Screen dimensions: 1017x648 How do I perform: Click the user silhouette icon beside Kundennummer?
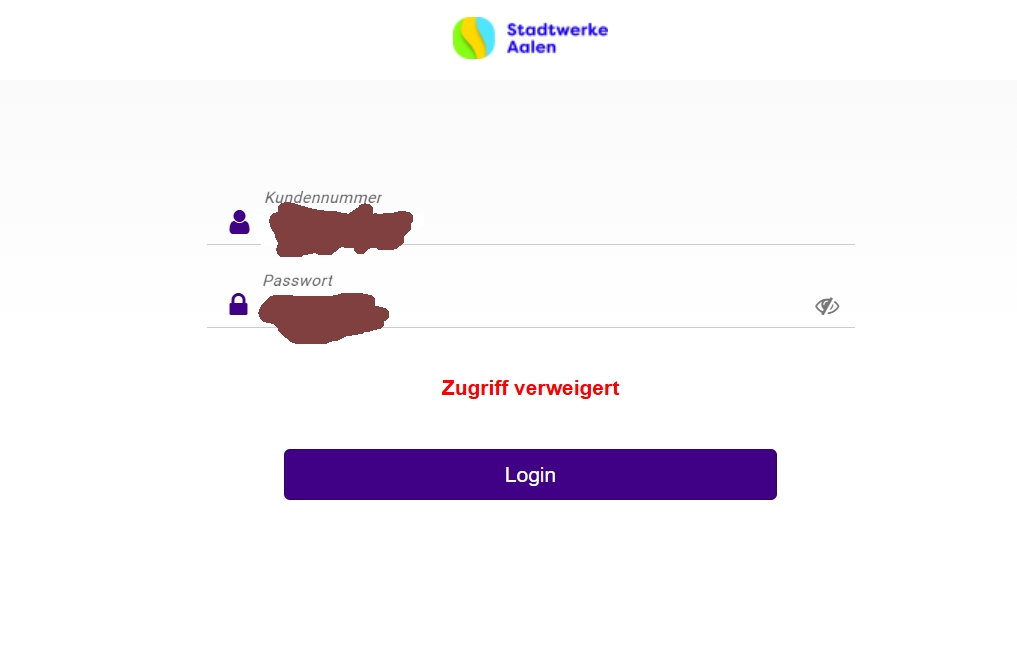[x=239, y=222]
